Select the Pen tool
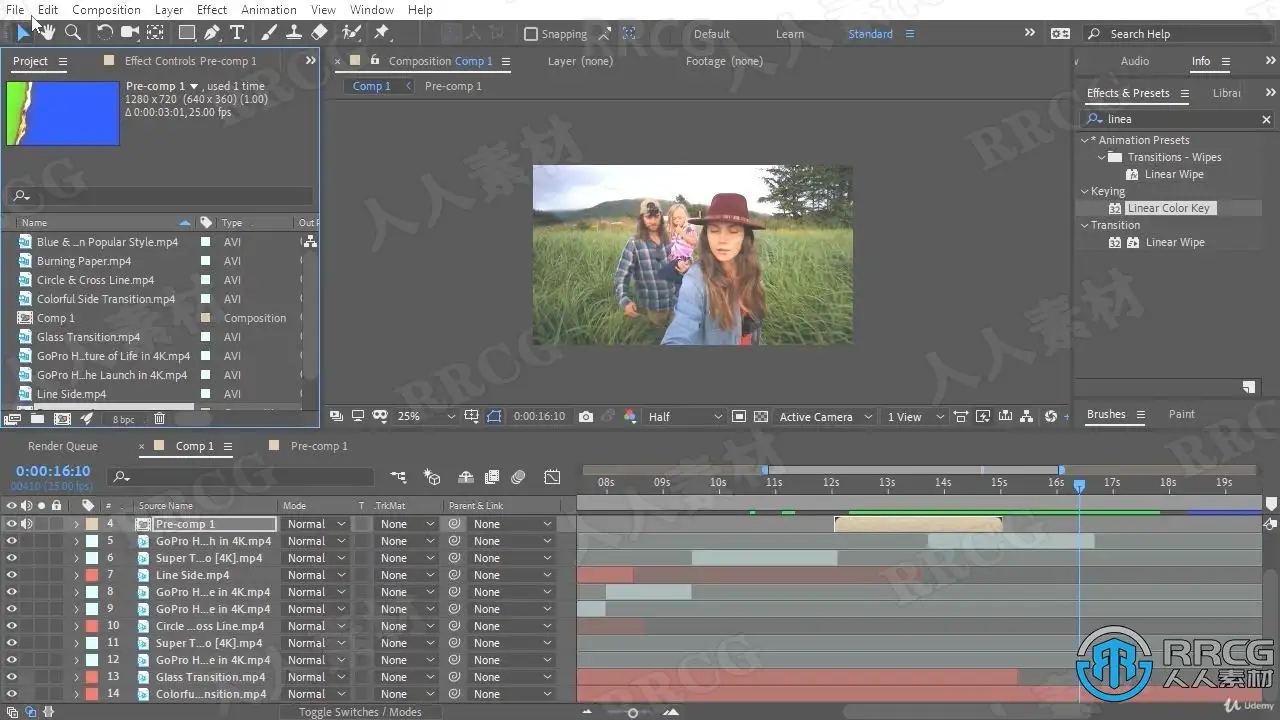This screenshot has height=720, width=1280. pyautogui.click(x=212, y=33)
